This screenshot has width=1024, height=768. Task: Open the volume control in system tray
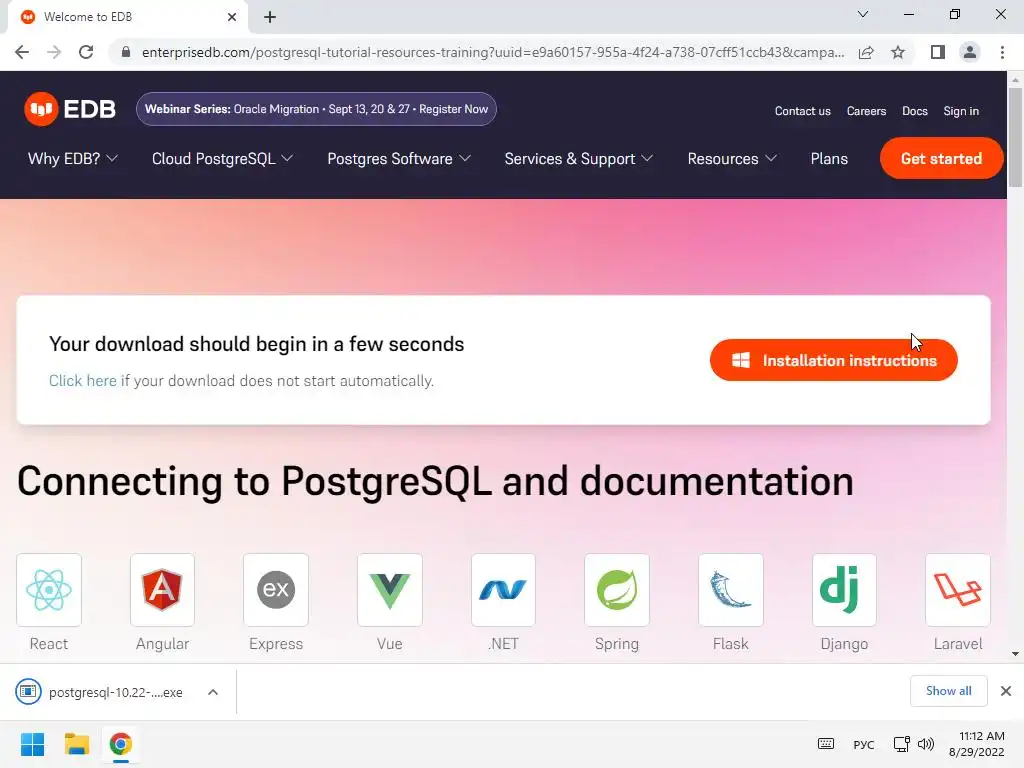click(x=926, y=744)
